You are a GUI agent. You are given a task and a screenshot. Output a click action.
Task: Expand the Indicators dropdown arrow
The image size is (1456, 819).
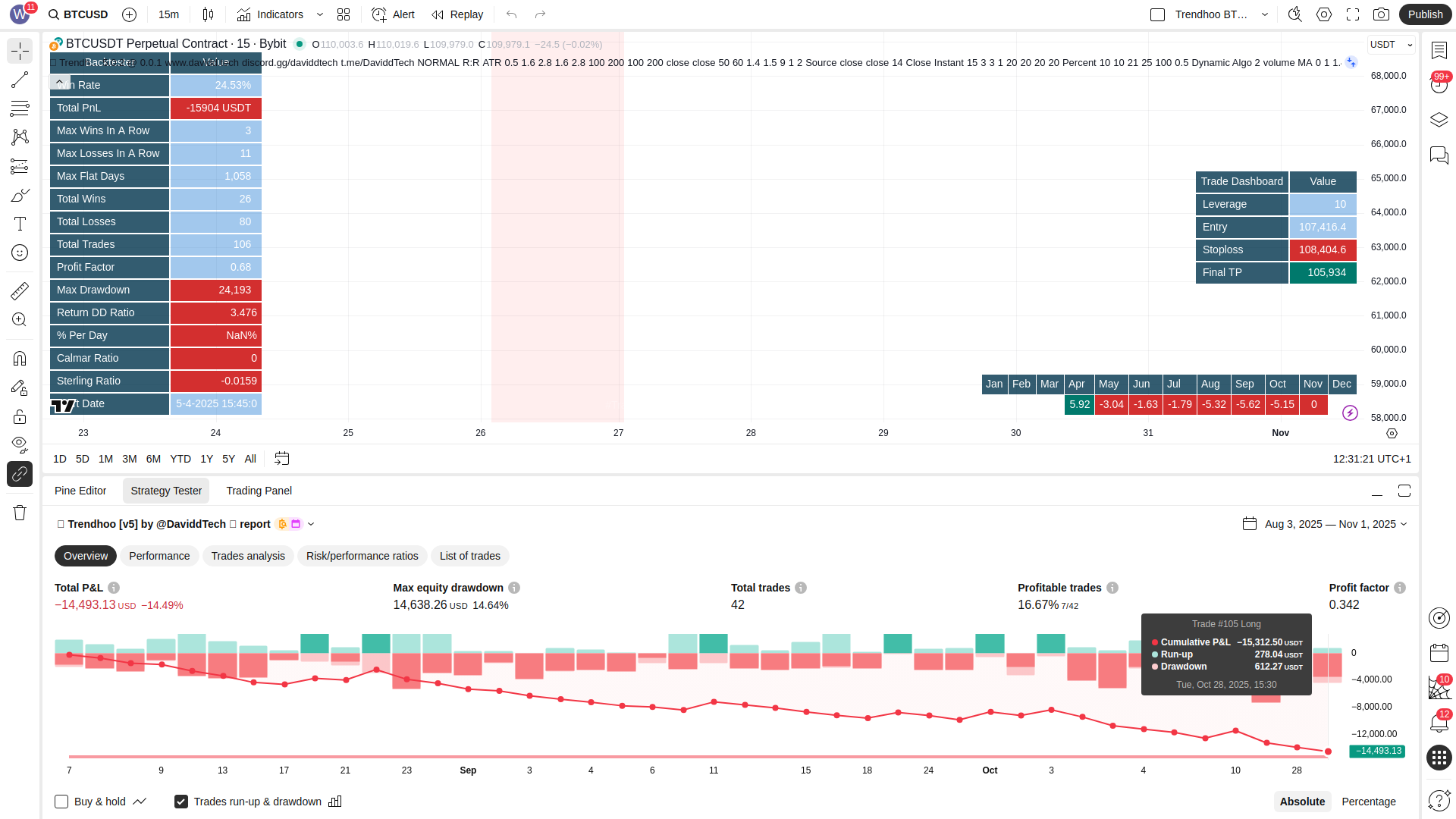coord(320,14)
